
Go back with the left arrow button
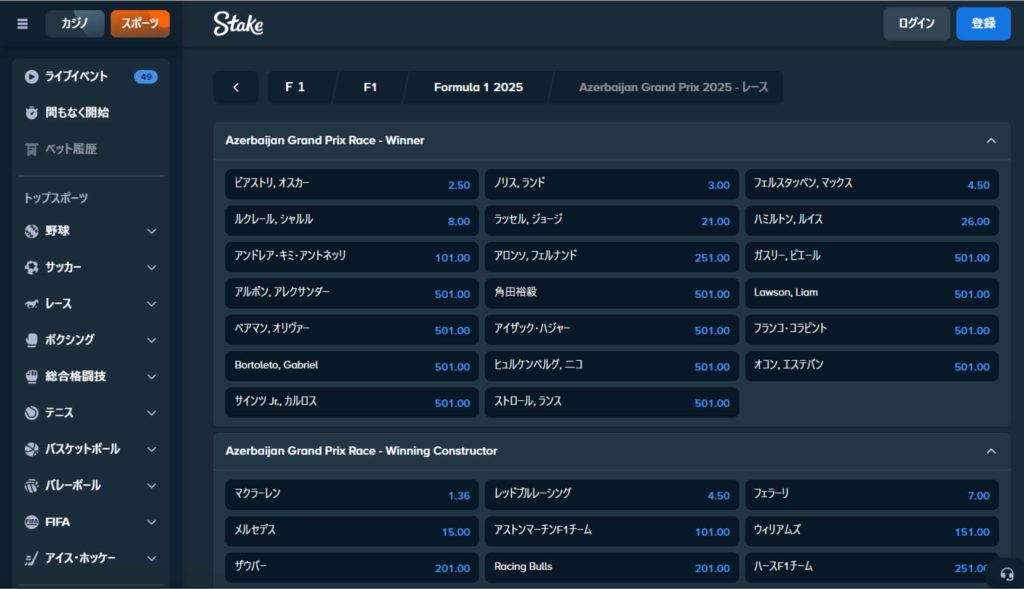tap(236, 88)
